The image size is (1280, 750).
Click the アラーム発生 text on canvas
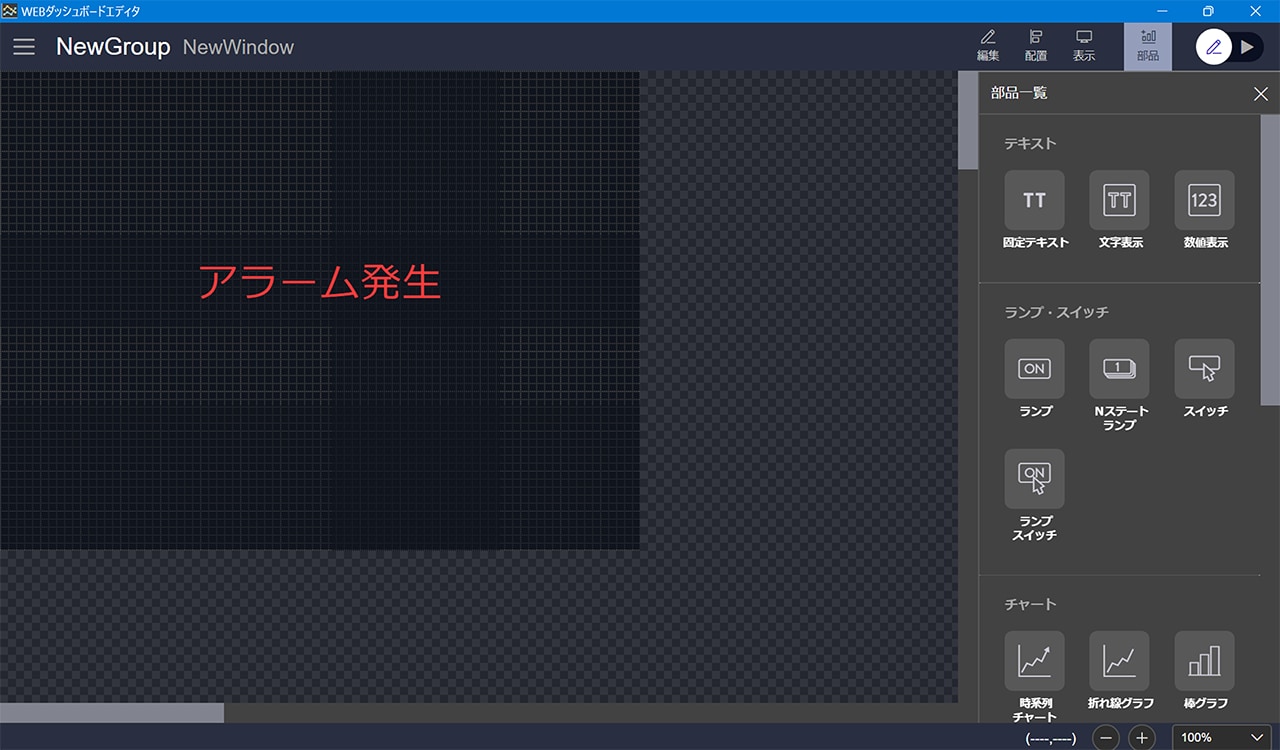(319, 282)
